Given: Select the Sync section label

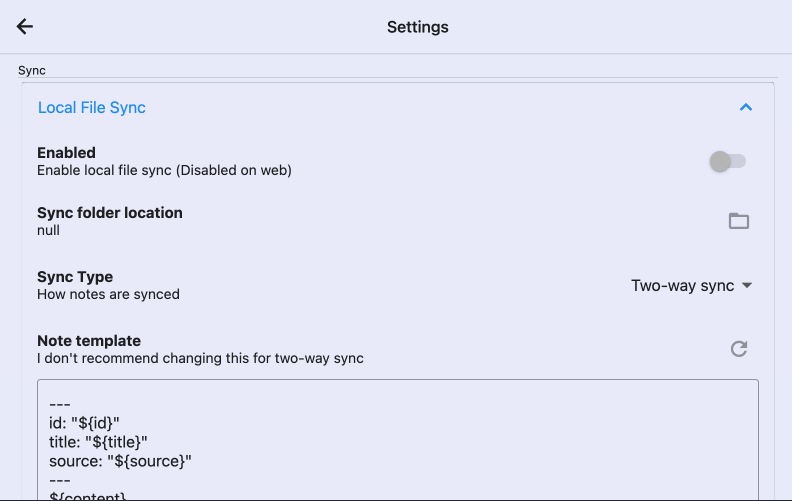Looking at the screenshot, I should (x=32, y=71).
